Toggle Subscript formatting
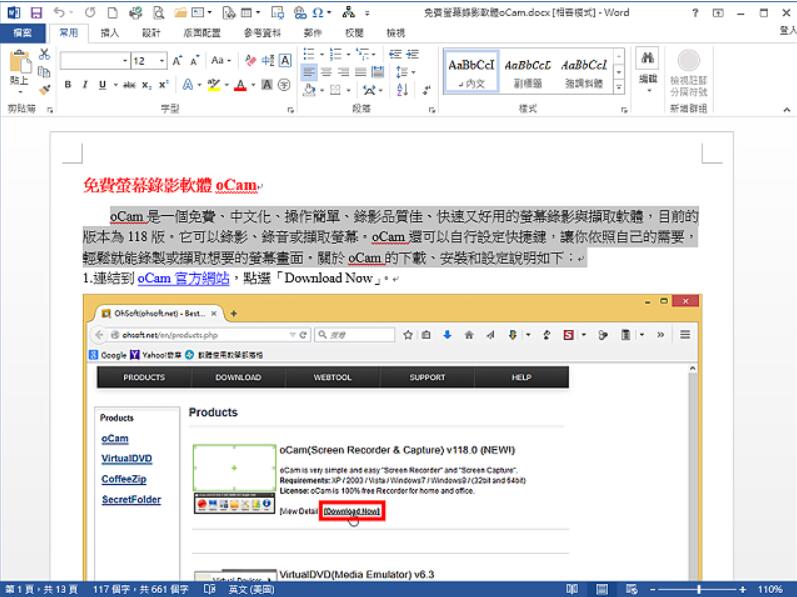 pos(146,85)
